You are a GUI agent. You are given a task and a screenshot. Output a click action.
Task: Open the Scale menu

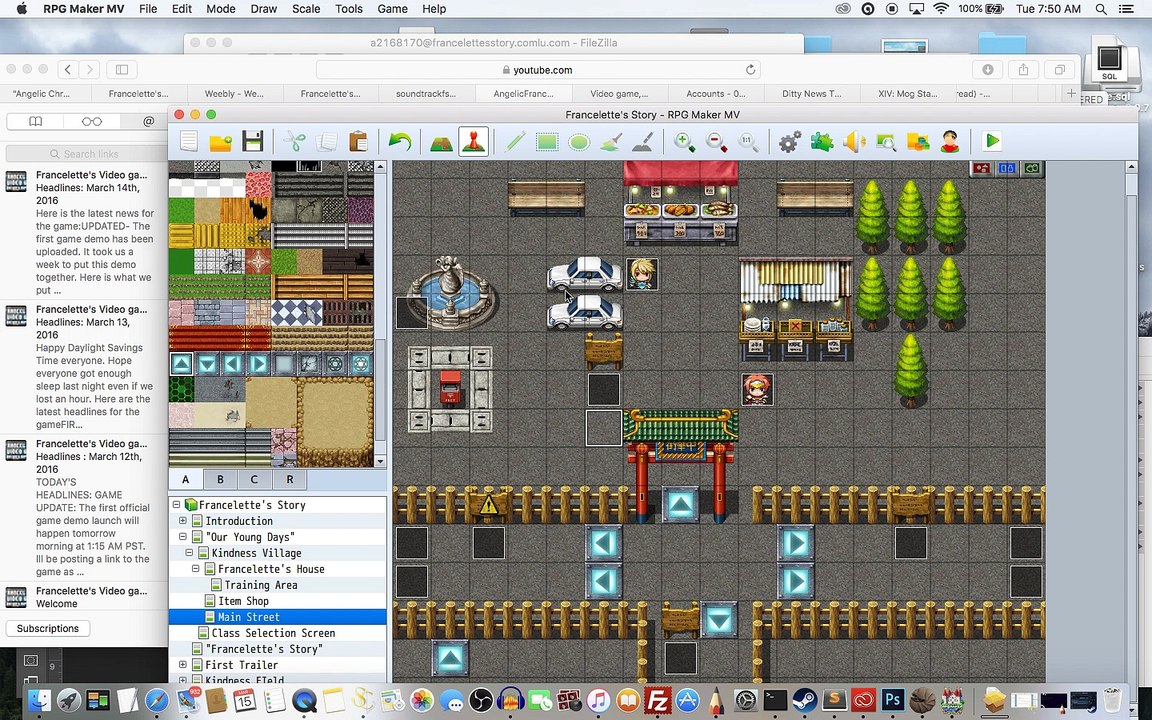coord(306,9)
